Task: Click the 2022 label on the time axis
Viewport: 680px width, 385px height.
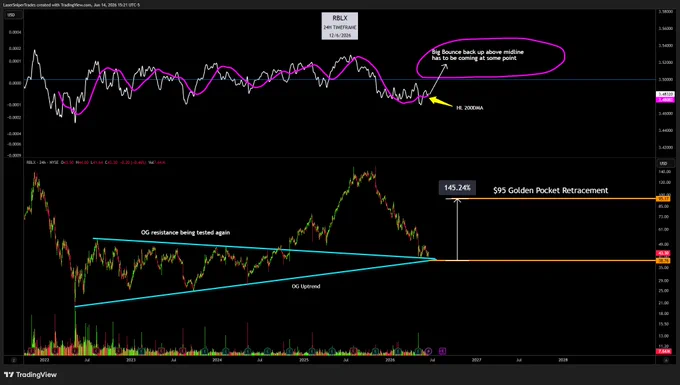Action: pyautogui.click(x=44, y=360)
